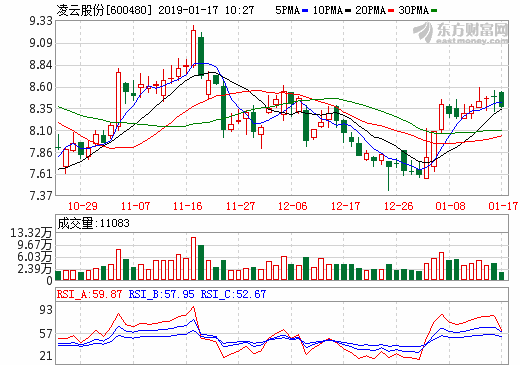Select the 01-17 date label
520x365 pixels.
click(503, 206)
